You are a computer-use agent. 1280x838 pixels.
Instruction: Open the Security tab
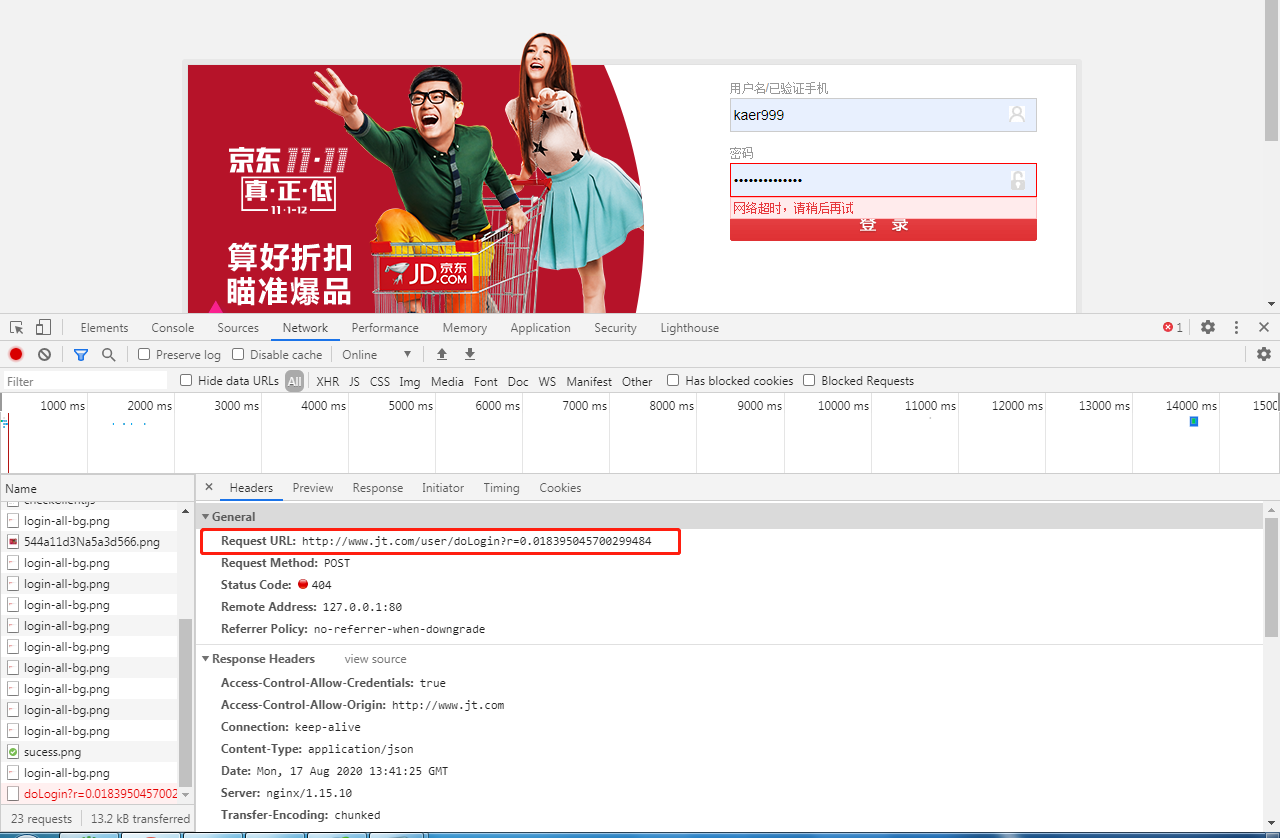point(615,328)
